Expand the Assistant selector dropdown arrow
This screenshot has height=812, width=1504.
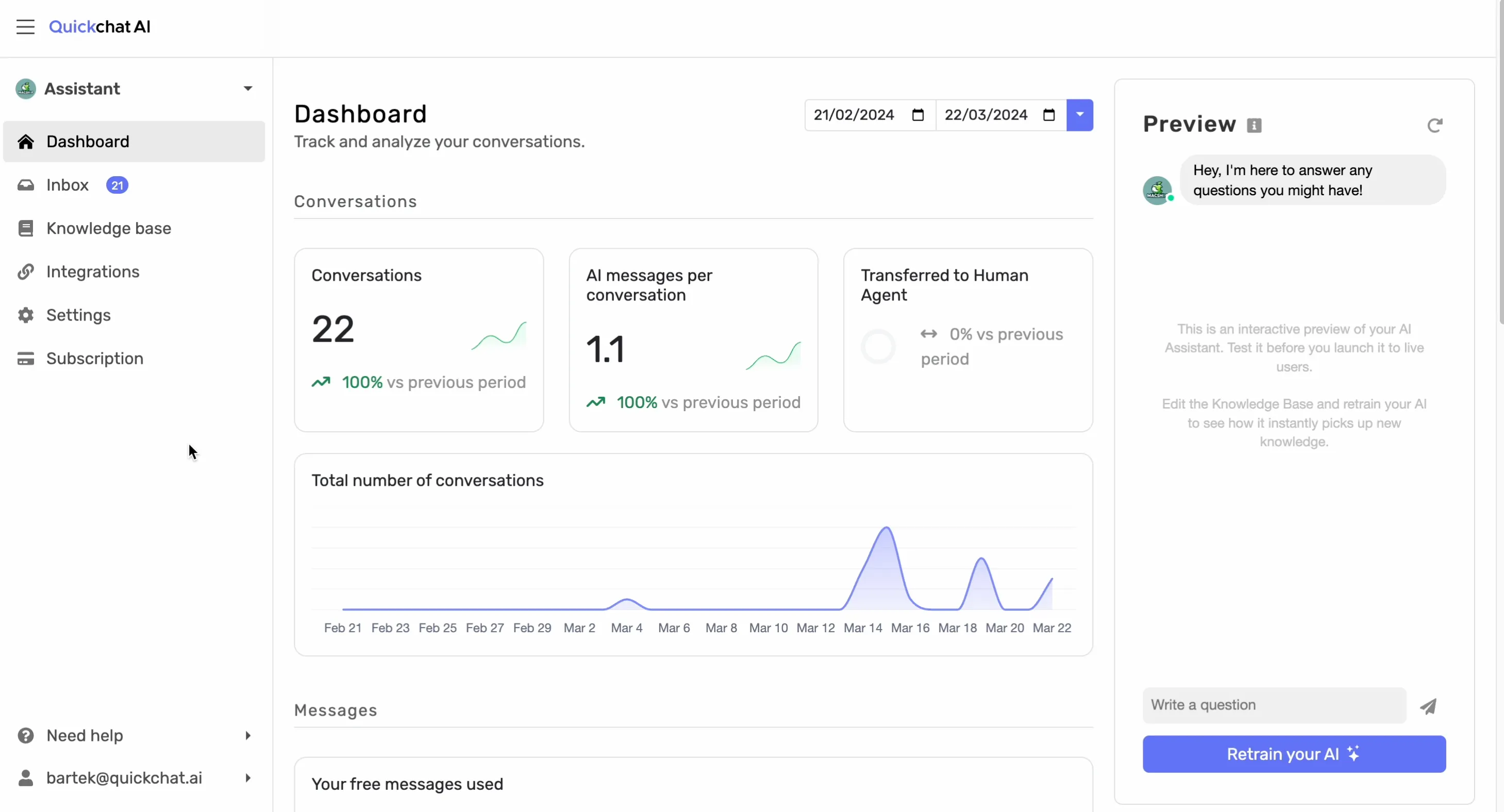[x=247, y=89]
